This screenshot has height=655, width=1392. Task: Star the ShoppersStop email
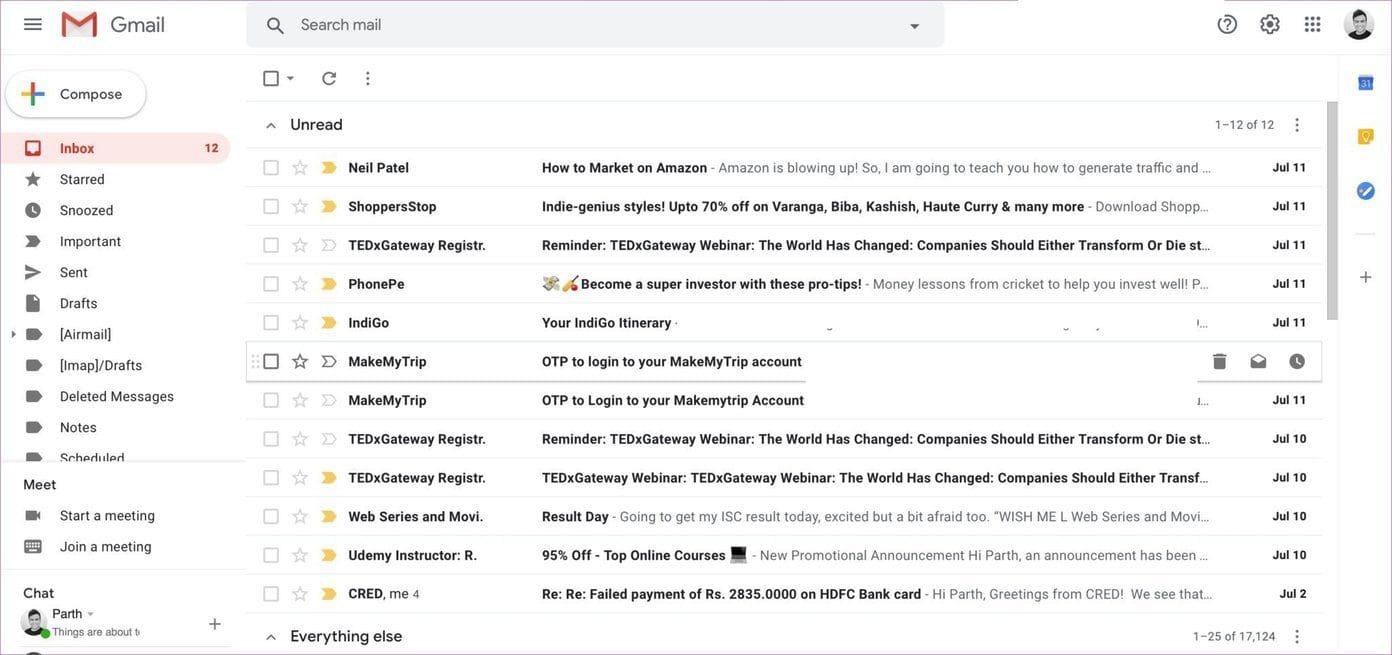click(299, 206)
